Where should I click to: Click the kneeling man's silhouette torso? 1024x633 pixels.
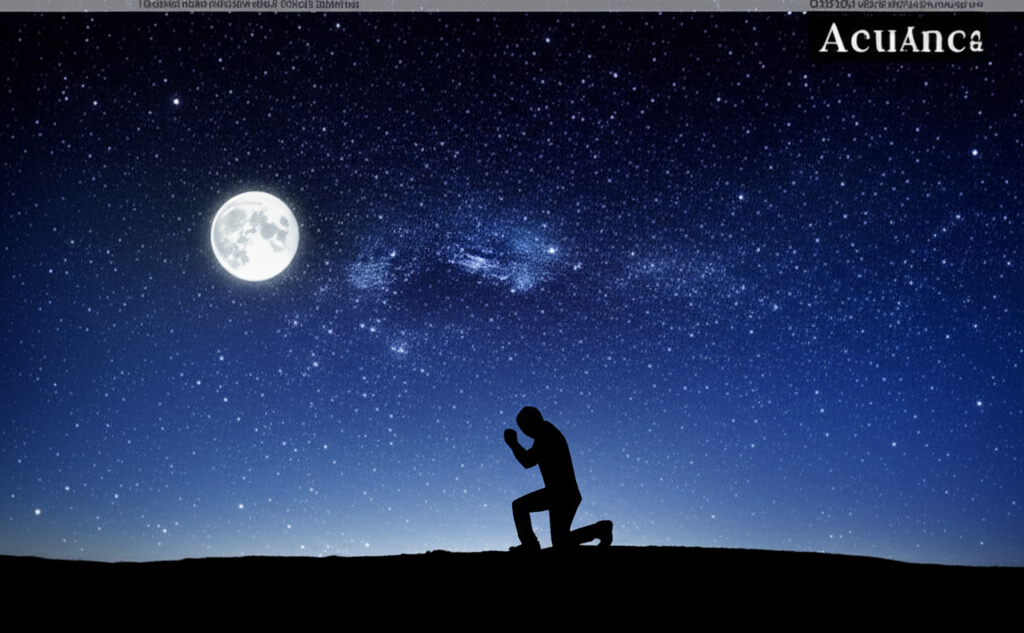555,460
